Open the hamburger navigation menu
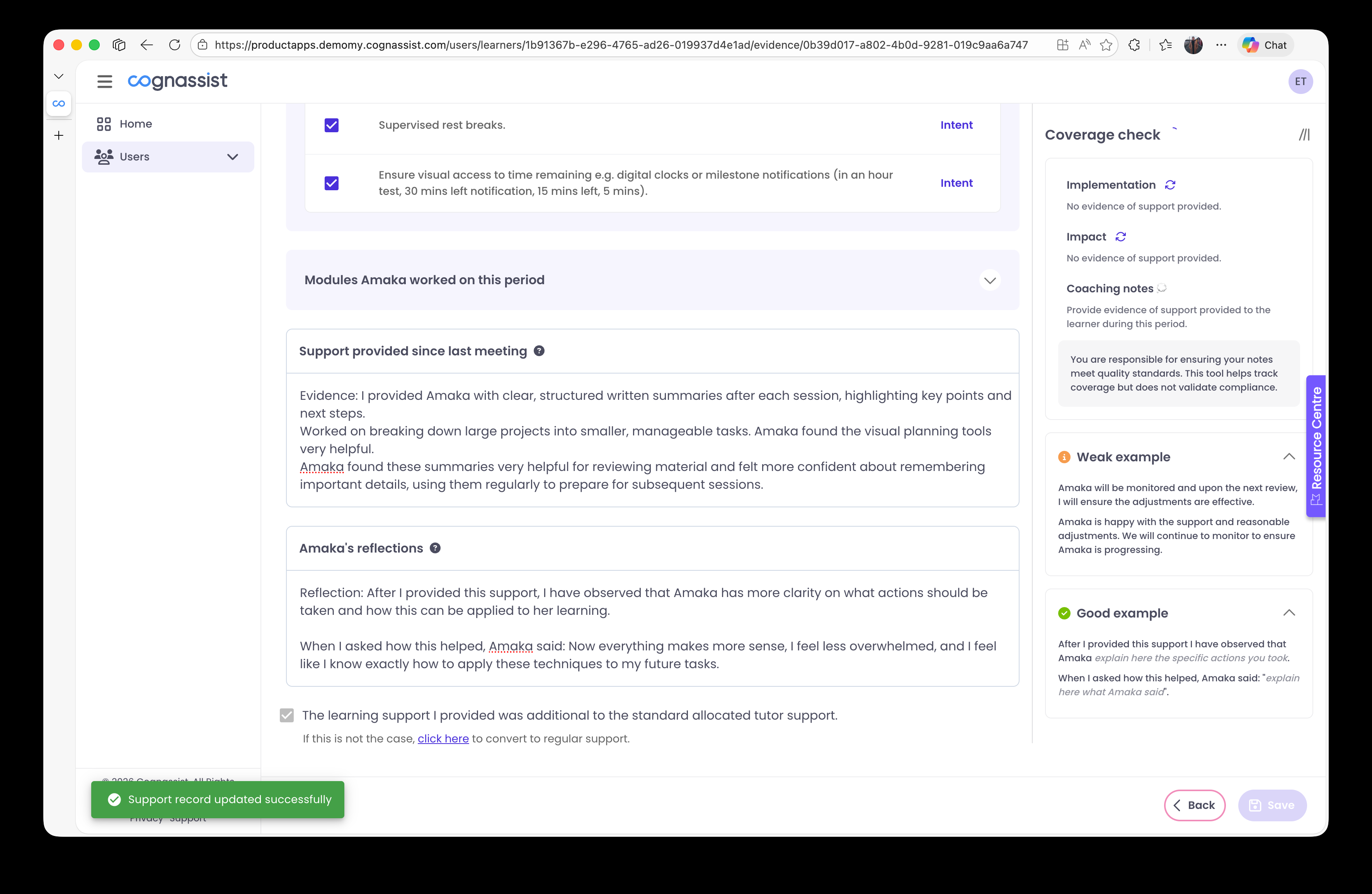Viewport: 1372px width, 894px height. tap(104, 81)
